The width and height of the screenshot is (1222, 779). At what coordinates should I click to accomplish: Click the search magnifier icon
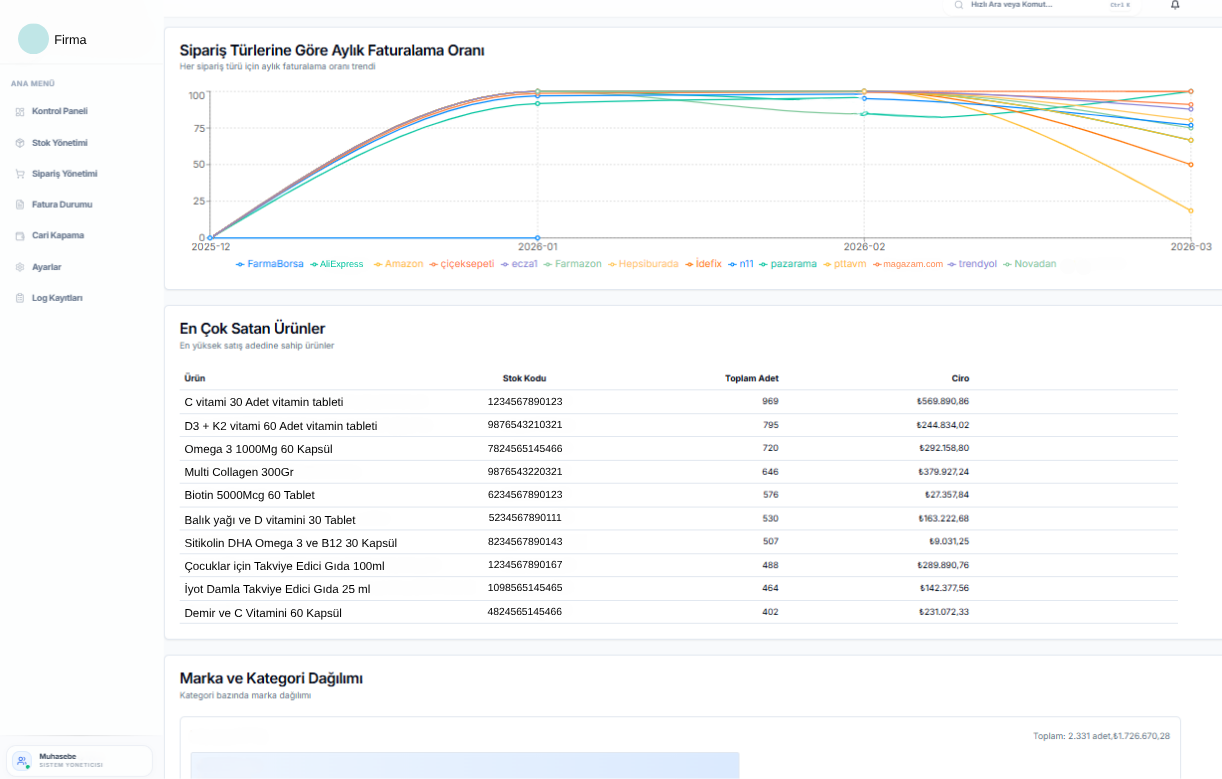[959, 5]
